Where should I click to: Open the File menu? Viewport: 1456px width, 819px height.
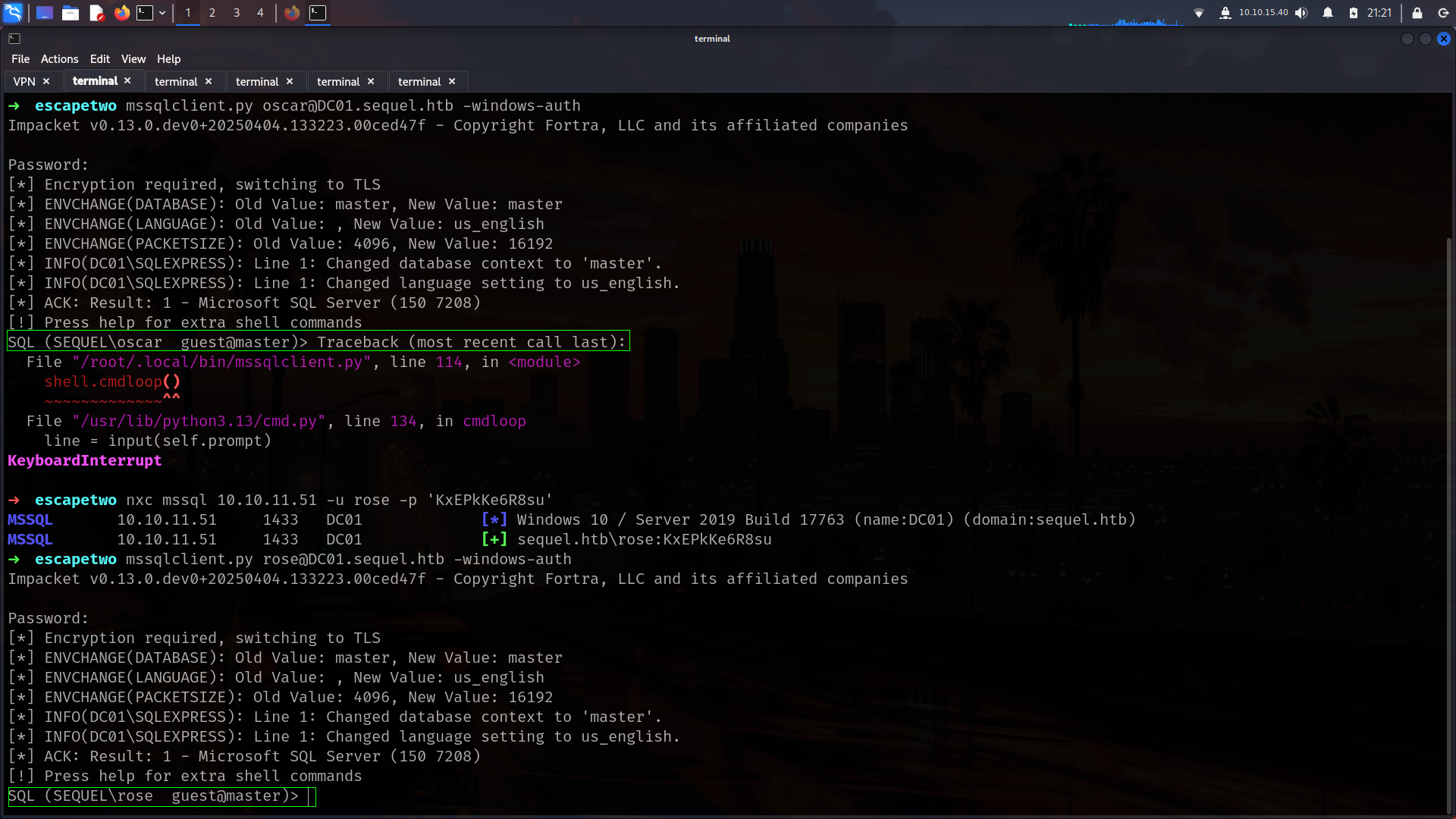click(x=20, y=59)
